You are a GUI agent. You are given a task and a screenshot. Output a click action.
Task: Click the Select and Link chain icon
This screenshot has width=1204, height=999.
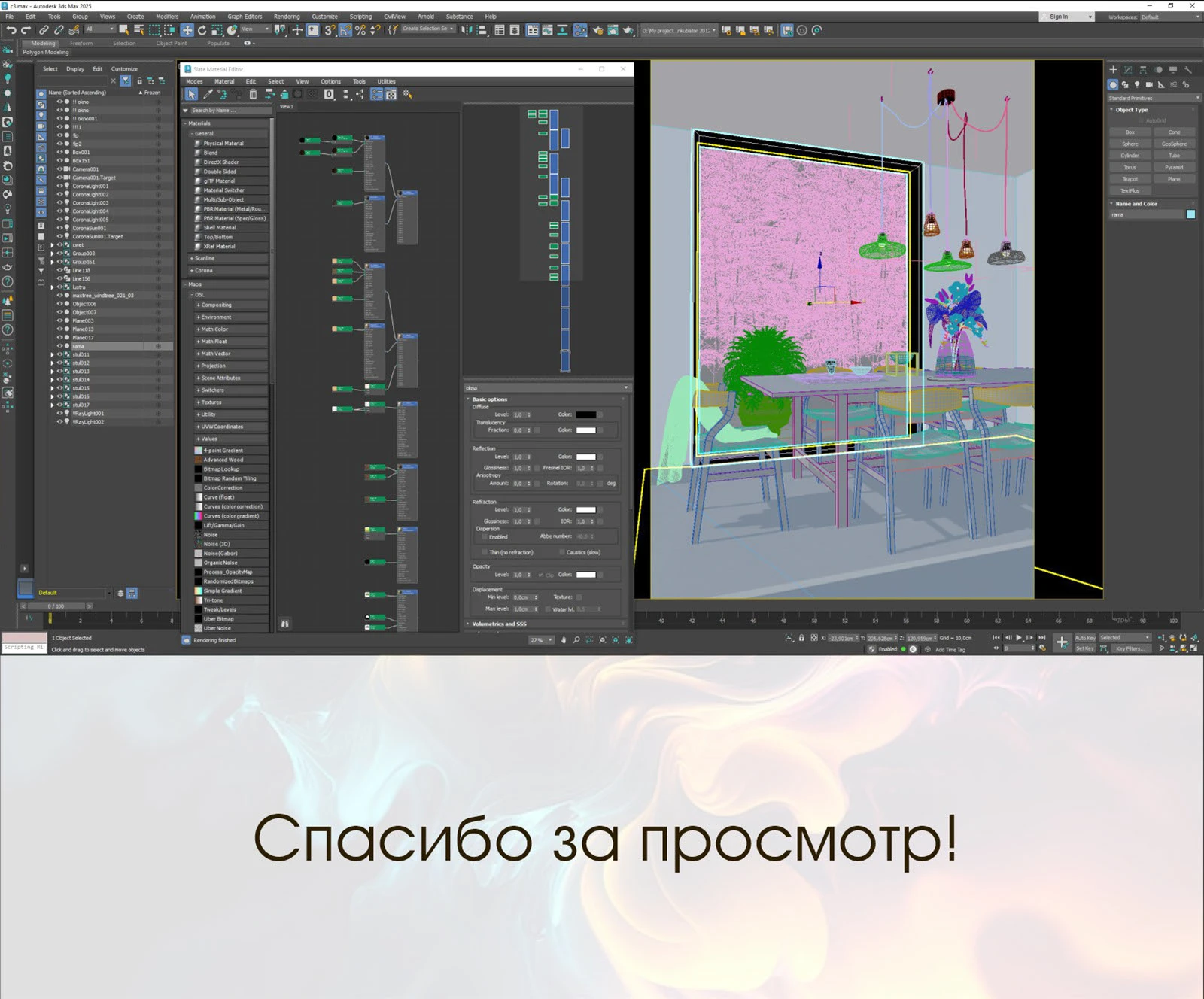click(x=44, y=30)
